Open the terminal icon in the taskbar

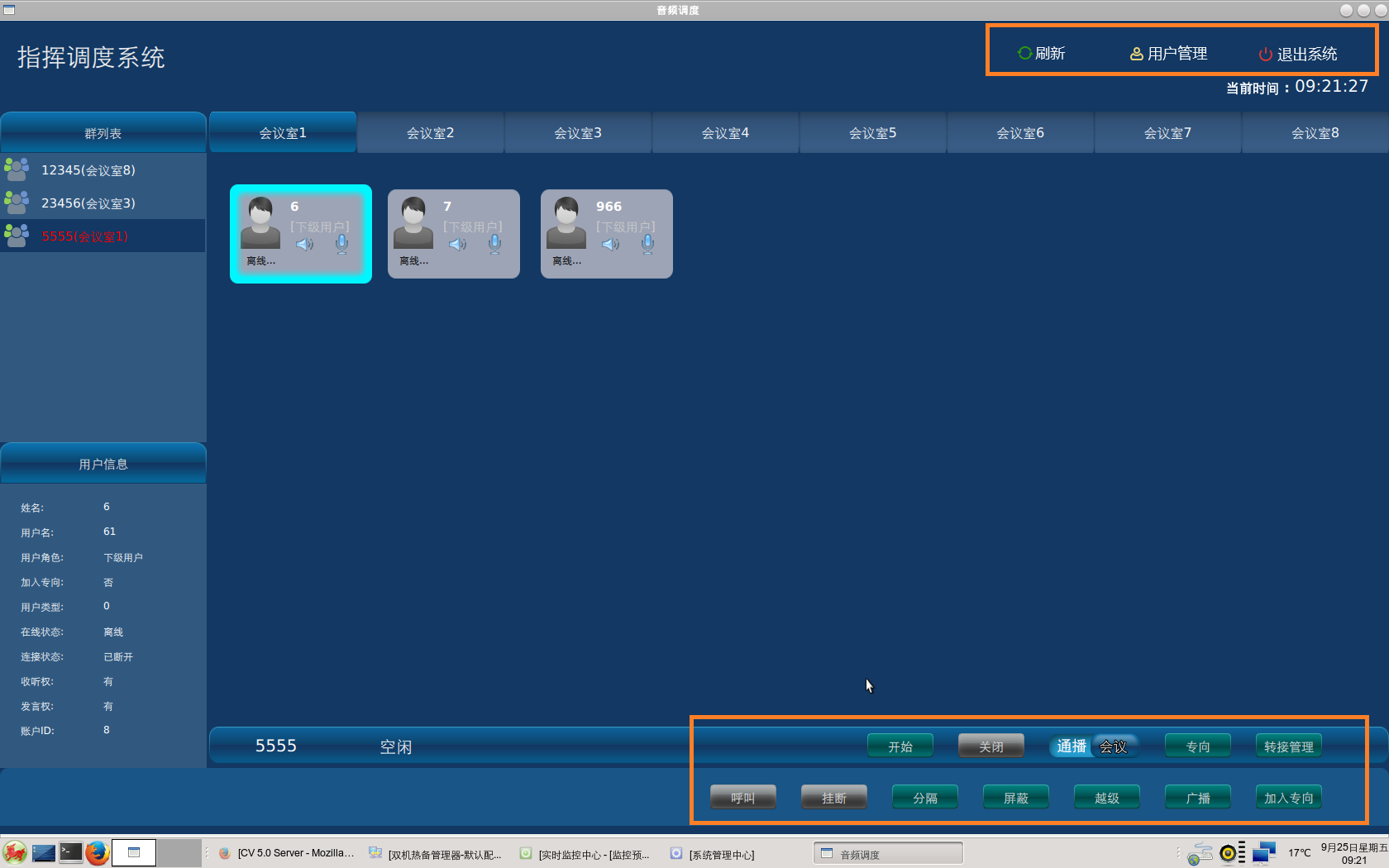[71, 852]
